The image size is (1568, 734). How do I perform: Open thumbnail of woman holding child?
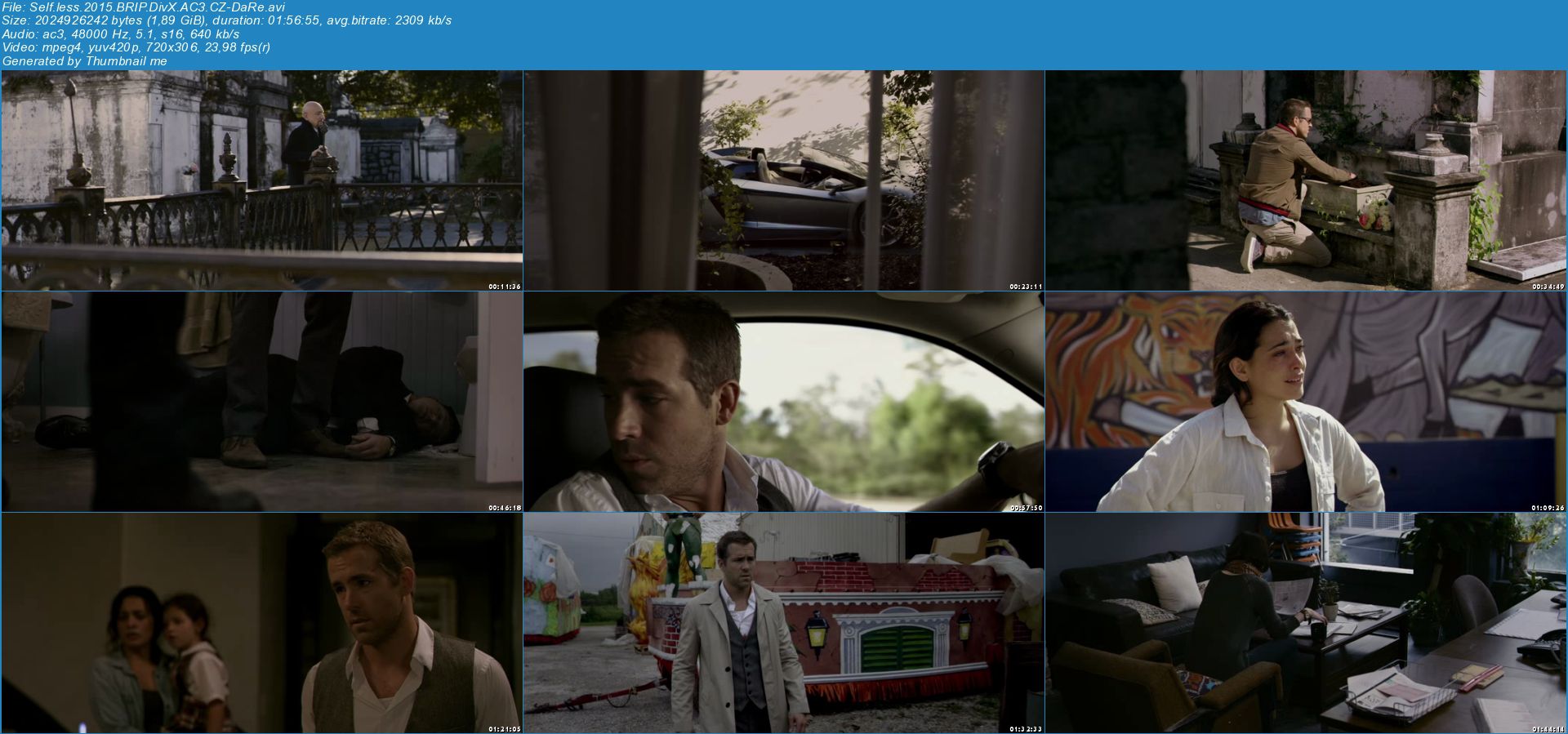pos(261,622)
